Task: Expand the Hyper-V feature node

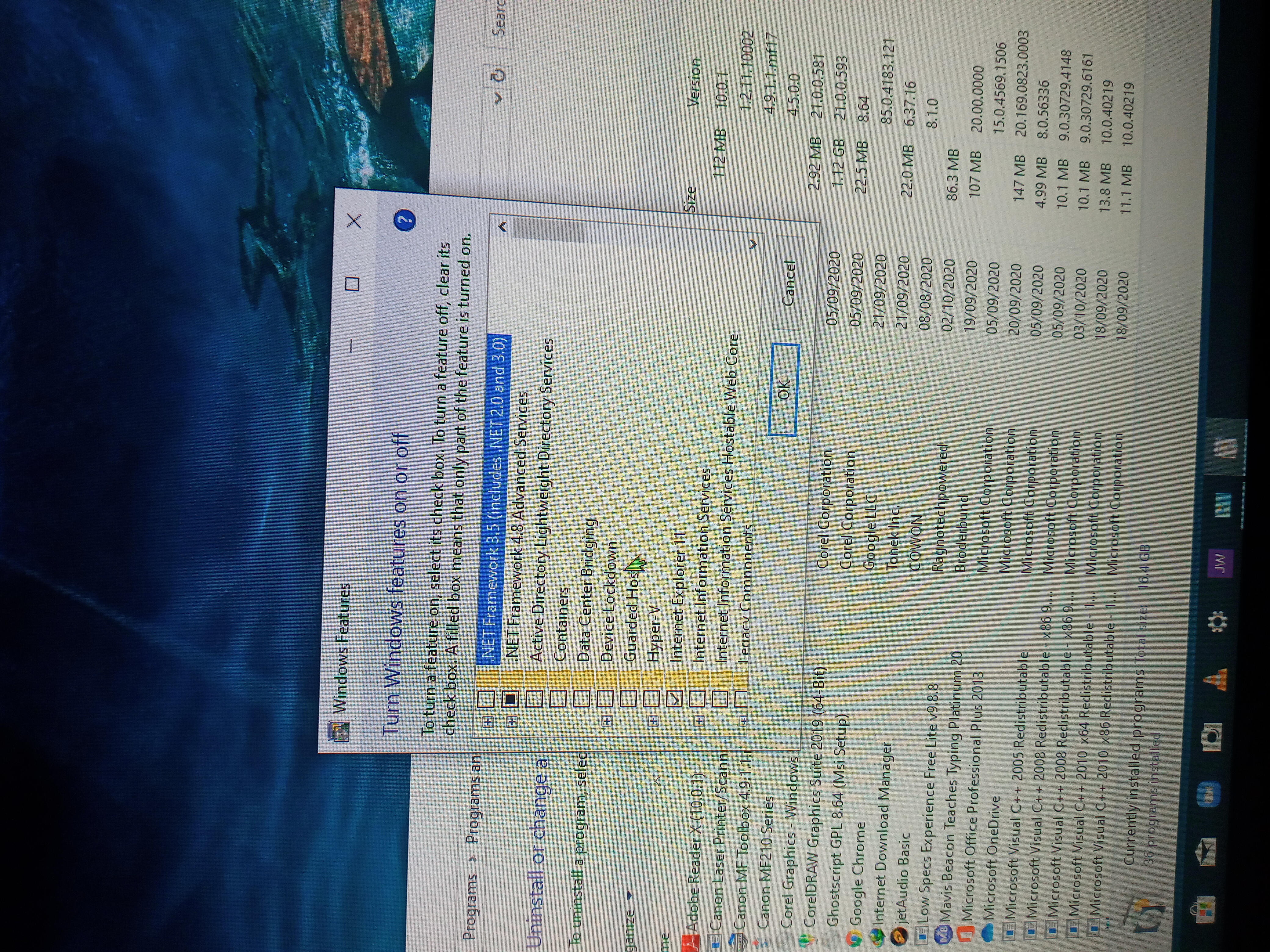Action: tap(653, 721)
